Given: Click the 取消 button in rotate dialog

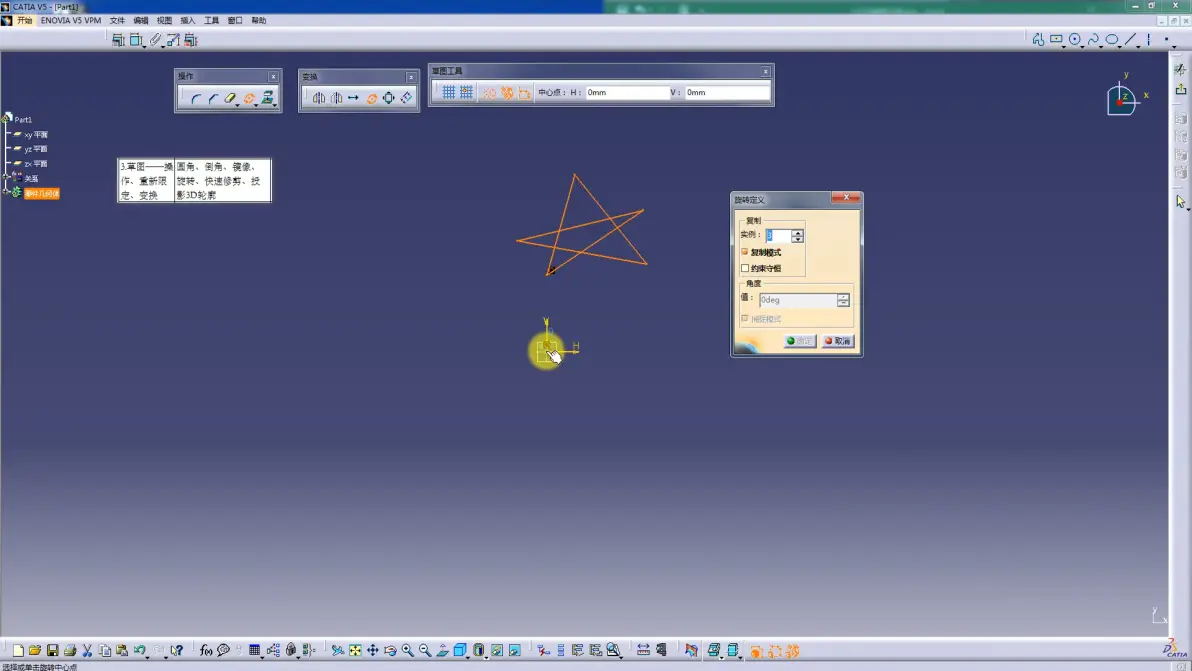Looking at the screenshot, I should 839,341.
